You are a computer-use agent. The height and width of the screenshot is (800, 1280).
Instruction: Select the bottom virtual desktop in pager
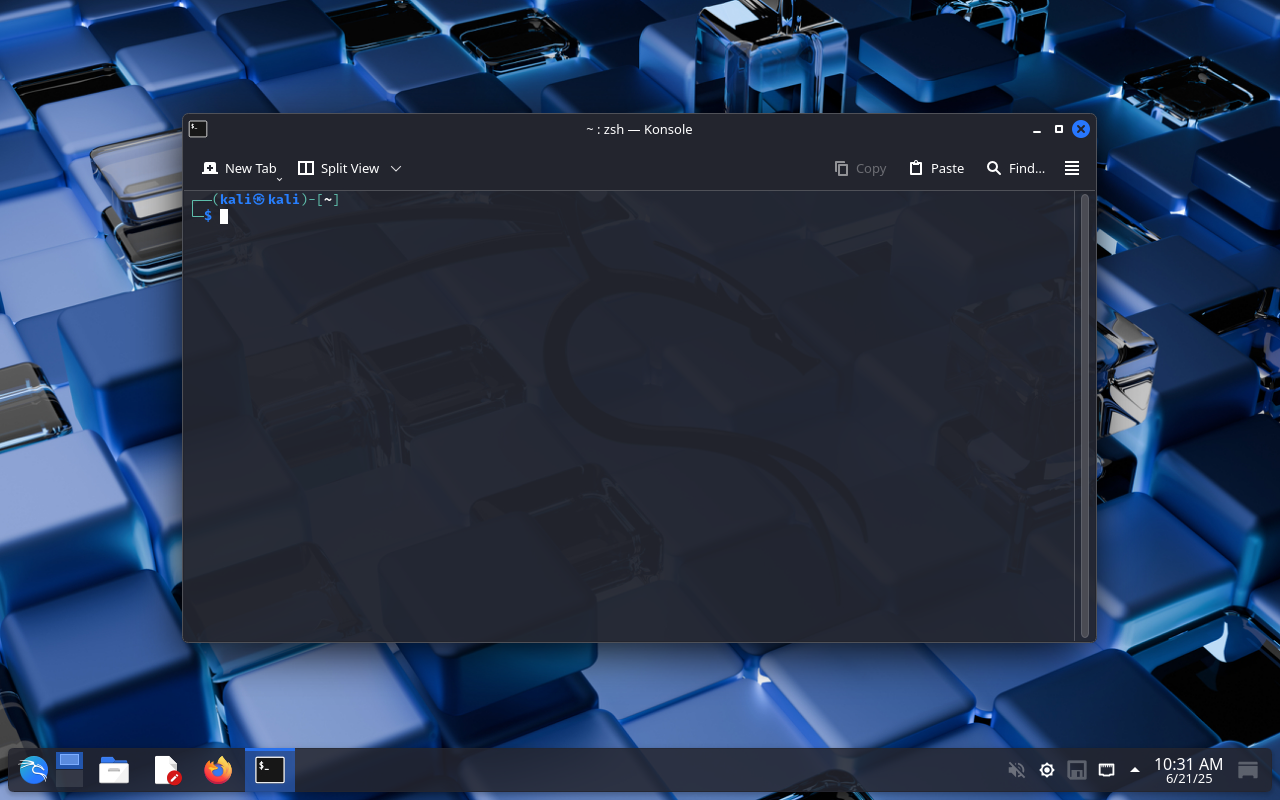[x=69, y=779]
